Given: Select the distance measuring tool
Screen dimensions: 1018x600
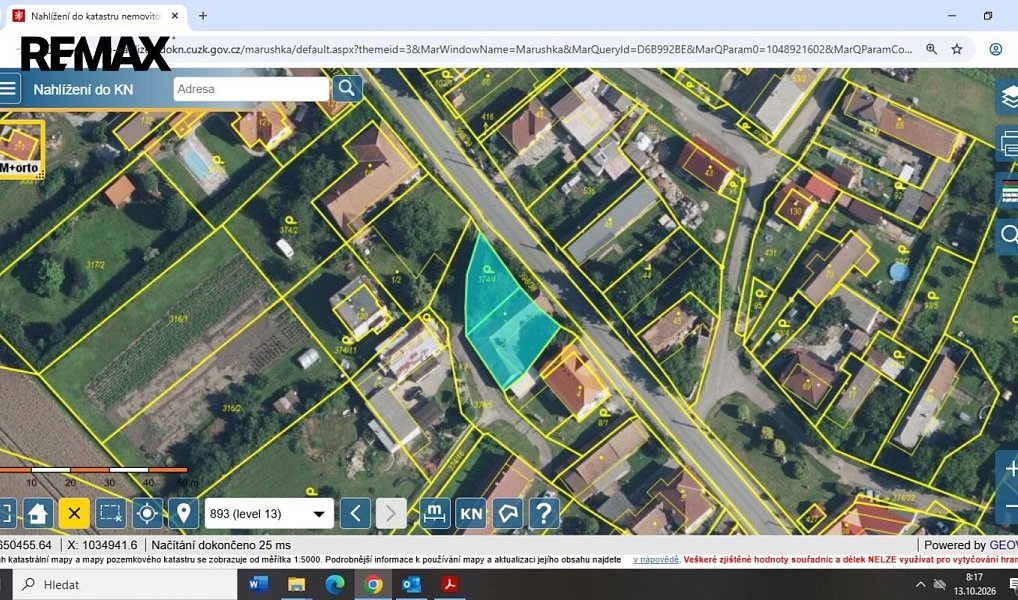Looking at the screenshot, I should pos(435,514).
